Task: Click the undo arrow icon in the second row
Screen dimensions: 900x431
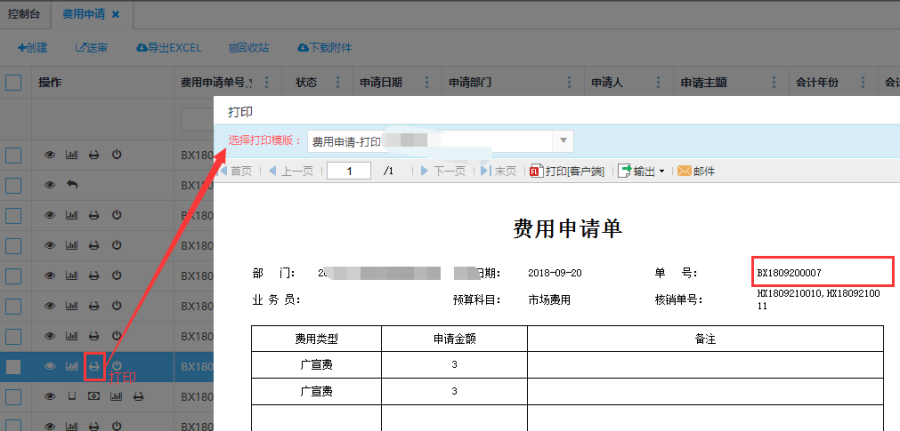Action: pyautogui.click(x=72, y=185)
